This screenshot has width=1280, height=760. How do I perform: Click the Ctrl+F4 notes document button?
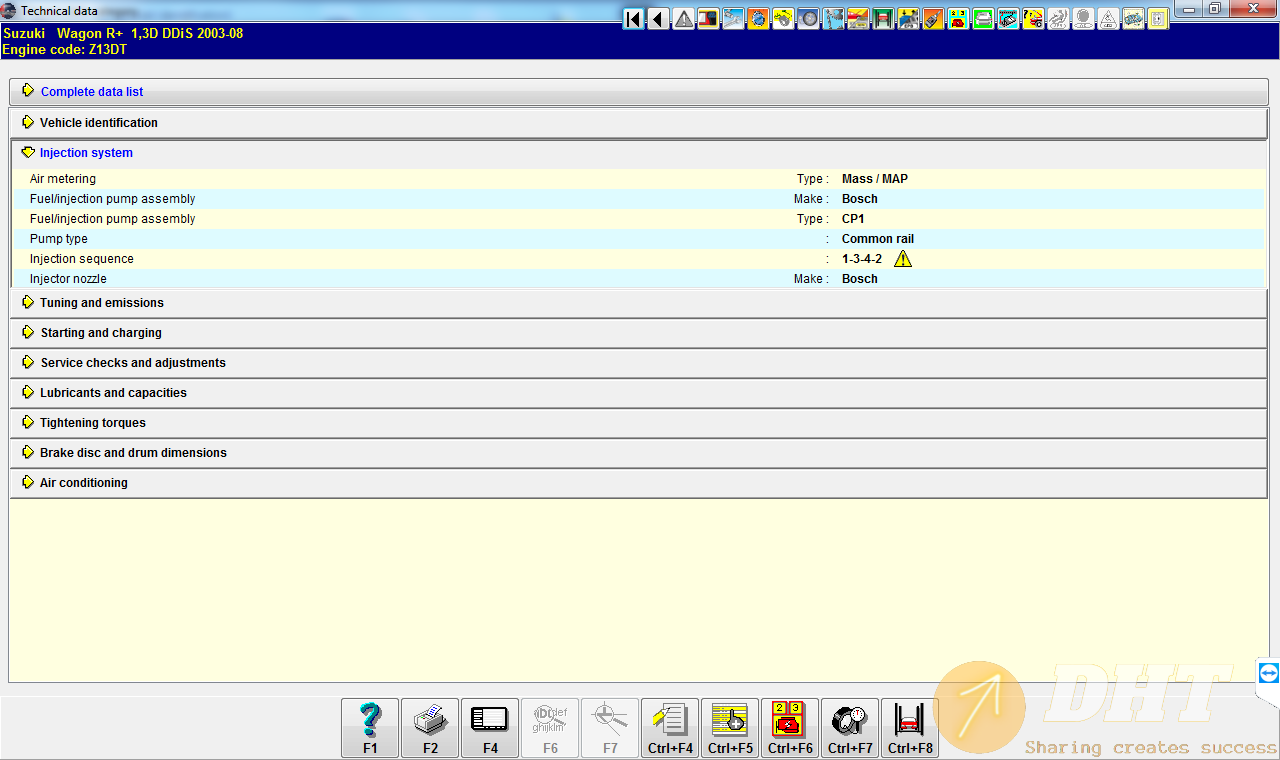670,727
